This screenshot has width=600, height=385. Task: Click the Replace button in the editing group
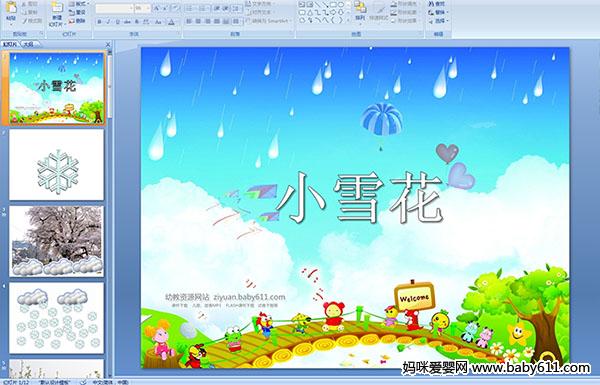[x=437, y=12]
